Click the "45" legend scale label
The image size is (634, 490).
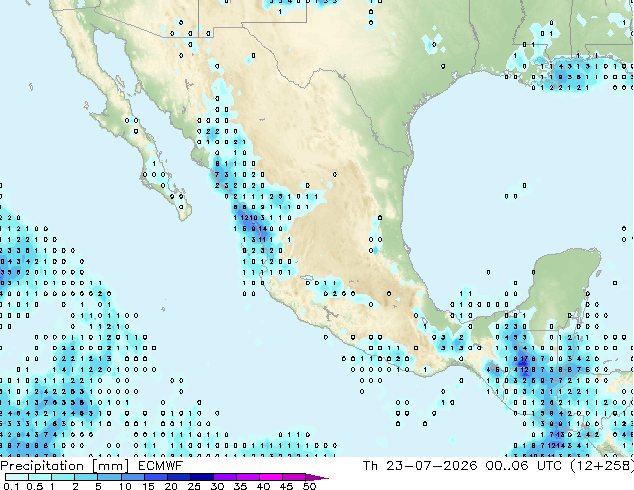tap(287, 486)
